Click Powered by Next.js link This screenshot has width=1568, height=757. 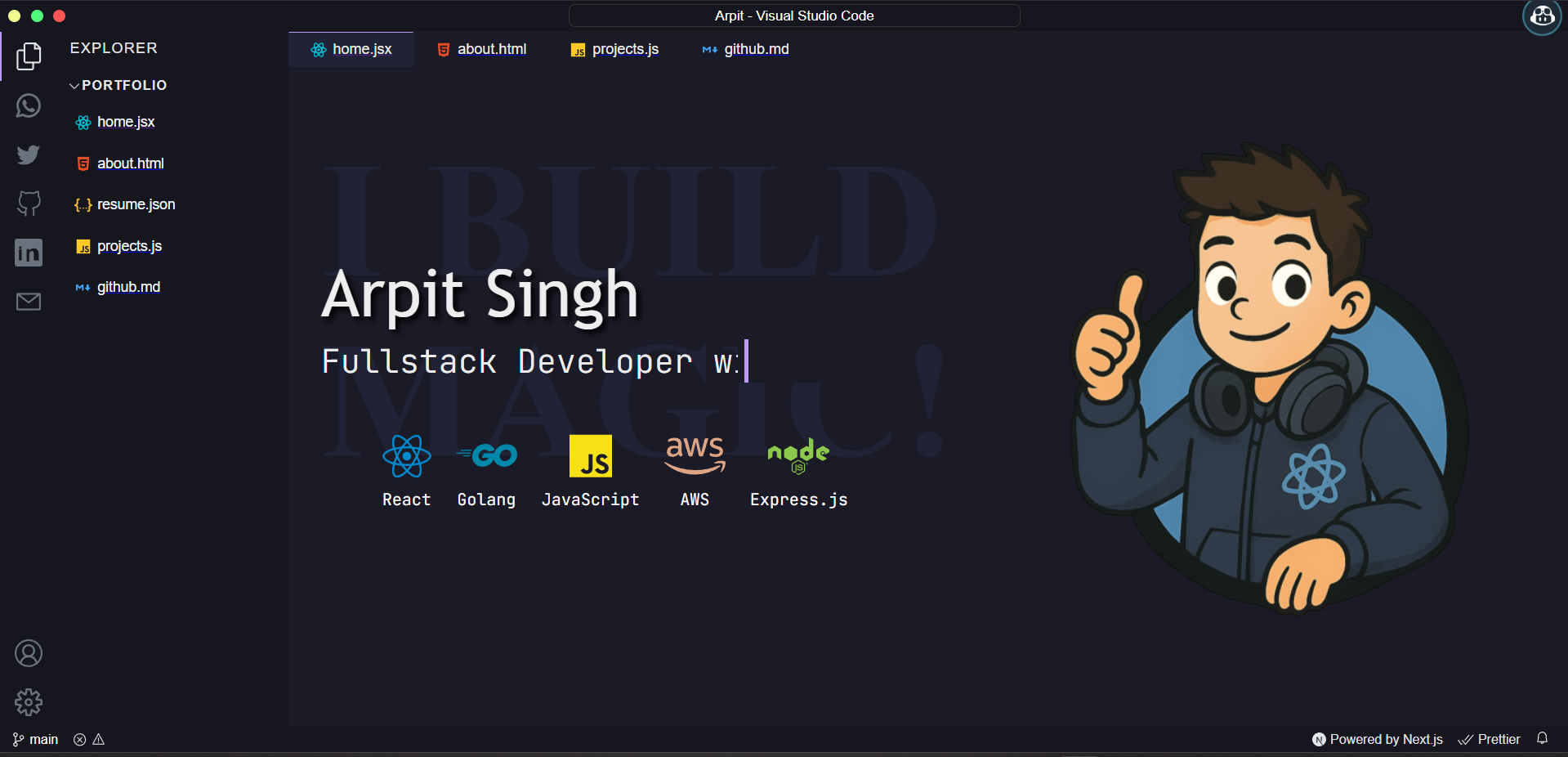(1386, 740)
